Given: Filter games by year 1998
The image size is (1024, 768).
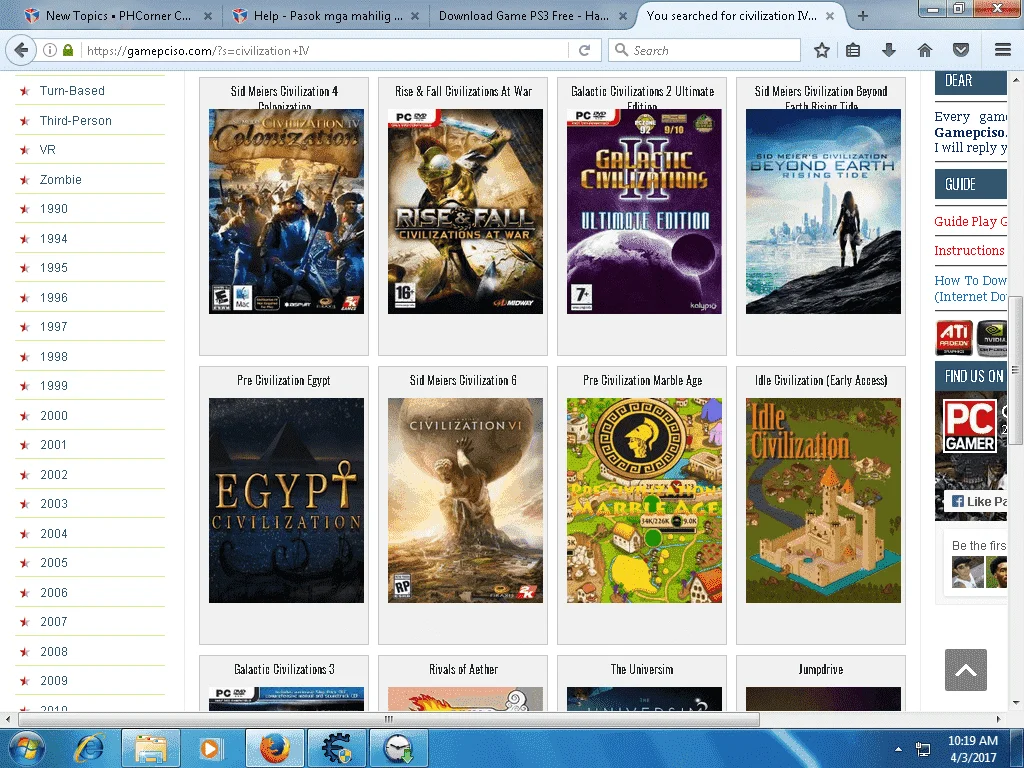Looking at the screenshot, I should [x=54, y=357].
